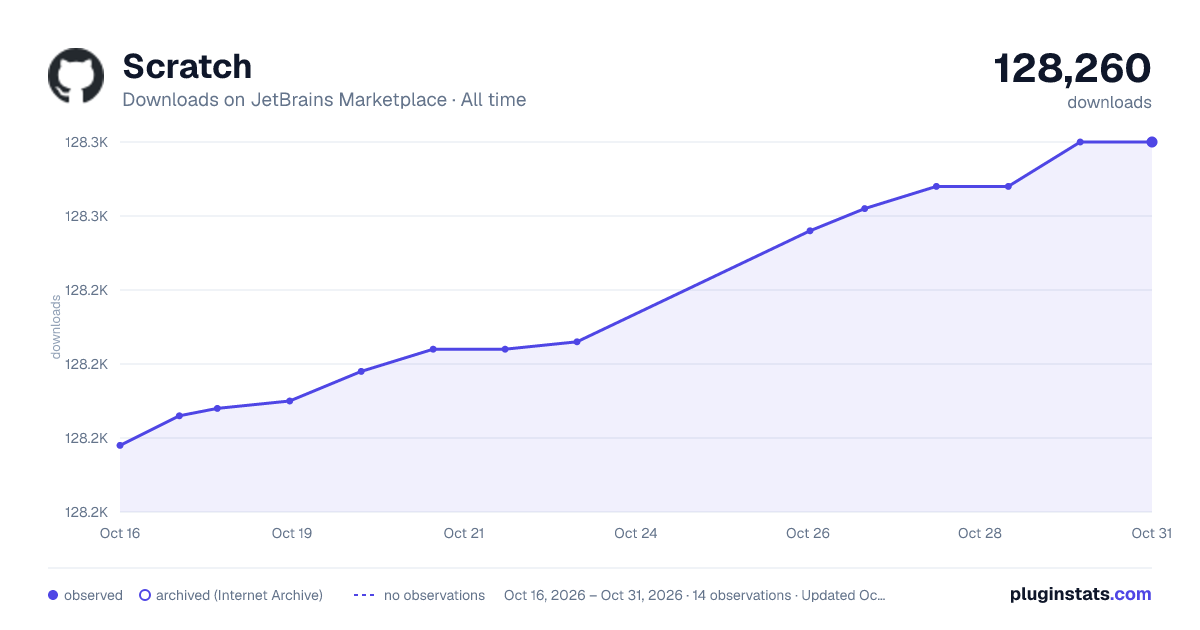Click the downloads label under 128,260
This screenshot has width=1200, height=630.
[1109, 102]
